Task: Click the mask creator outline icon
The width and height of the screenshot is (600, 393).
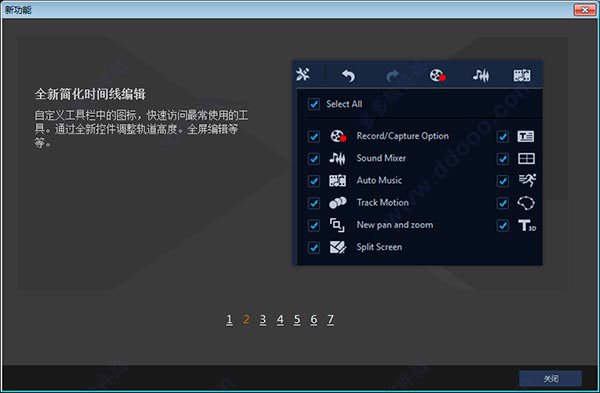Action: (x=526, y=203)
